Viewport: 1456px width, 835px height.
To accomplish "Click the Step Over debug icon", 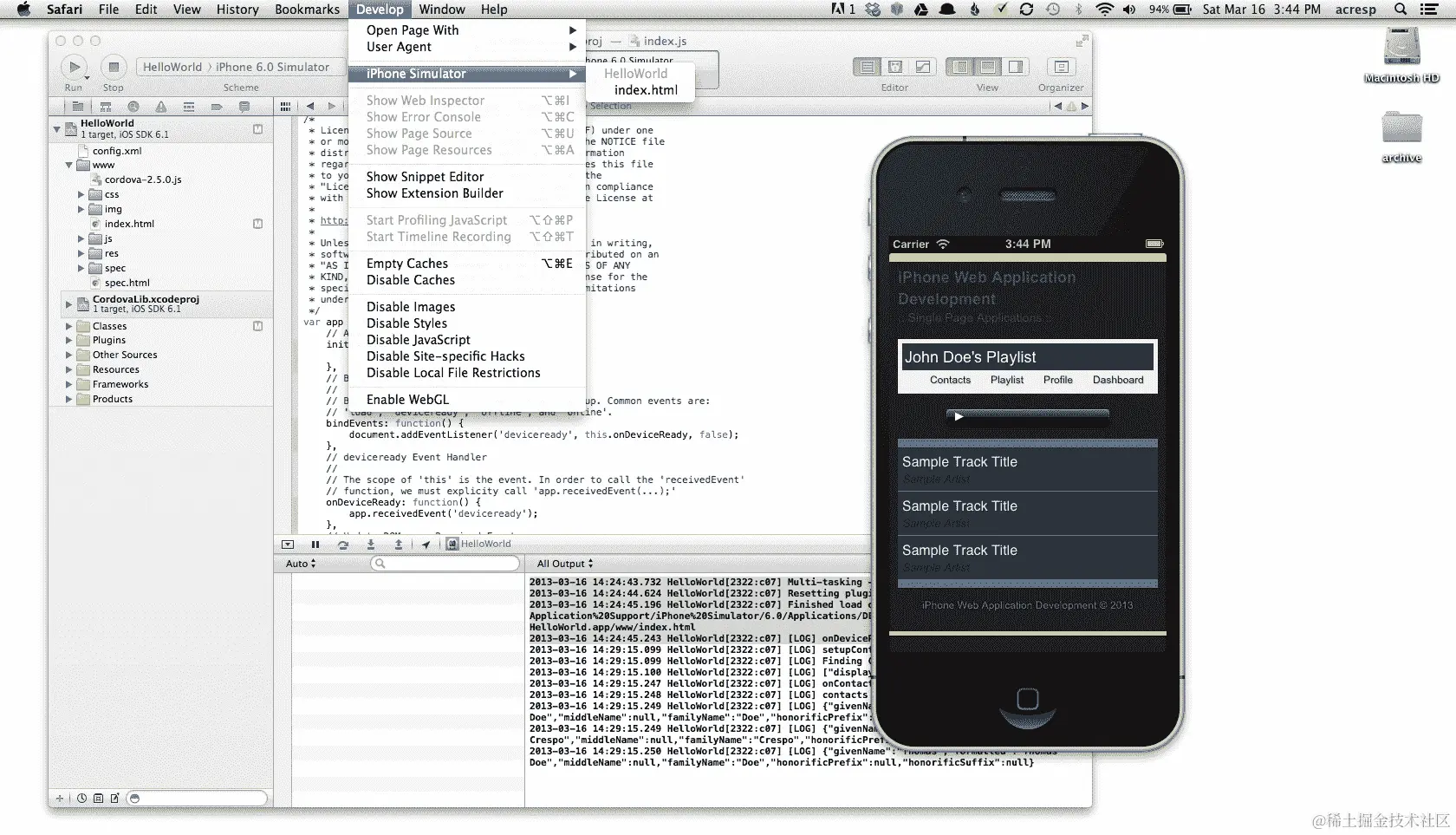I will point(343,545).
